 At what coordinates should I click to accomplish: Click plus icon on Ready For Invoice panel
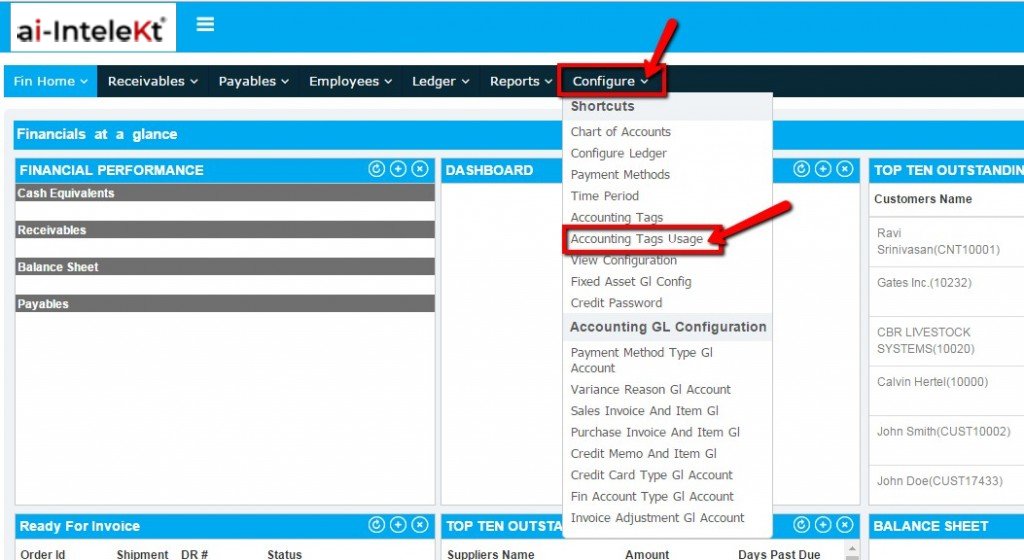pos(398,525)
